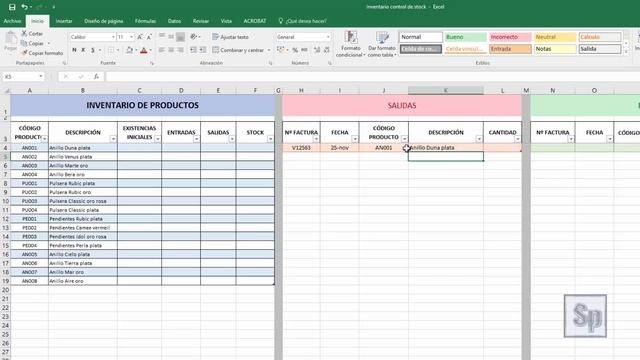
Task: Open Combinar y centrar dropdown arrow
Action: point(269,50)
